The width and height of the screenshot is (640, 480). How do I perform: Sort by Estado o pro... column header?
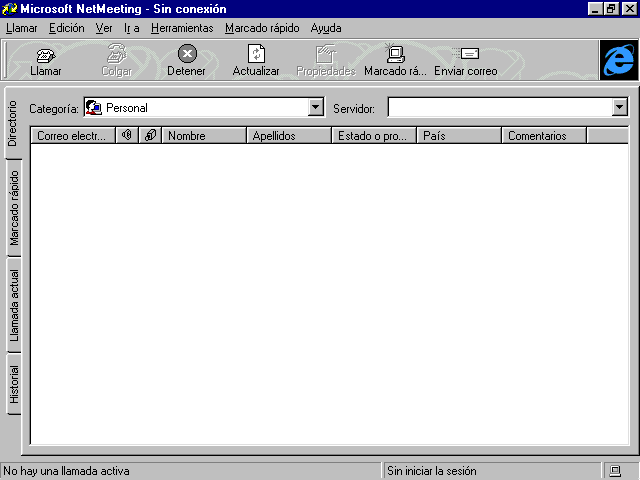coord(374,135)
